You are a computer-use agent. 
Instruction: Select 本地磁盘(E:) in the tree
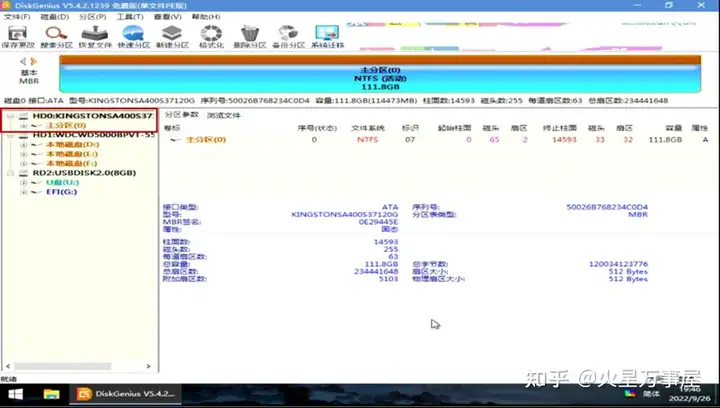pyautogui.click(x=72, y=154)
